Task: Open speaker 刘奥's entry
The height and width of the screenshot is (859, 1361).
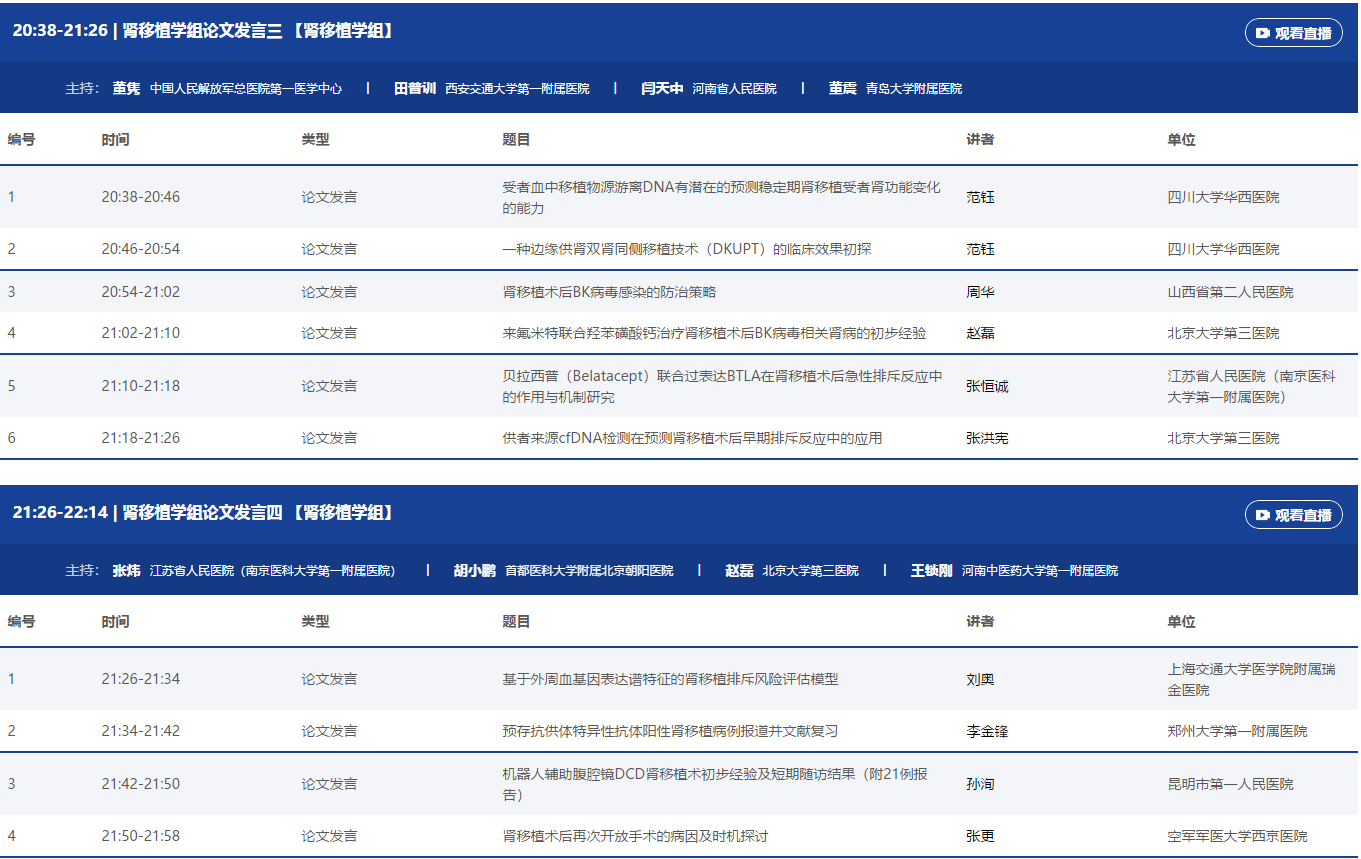Action: pyautogui.click(x=980, y=679)
